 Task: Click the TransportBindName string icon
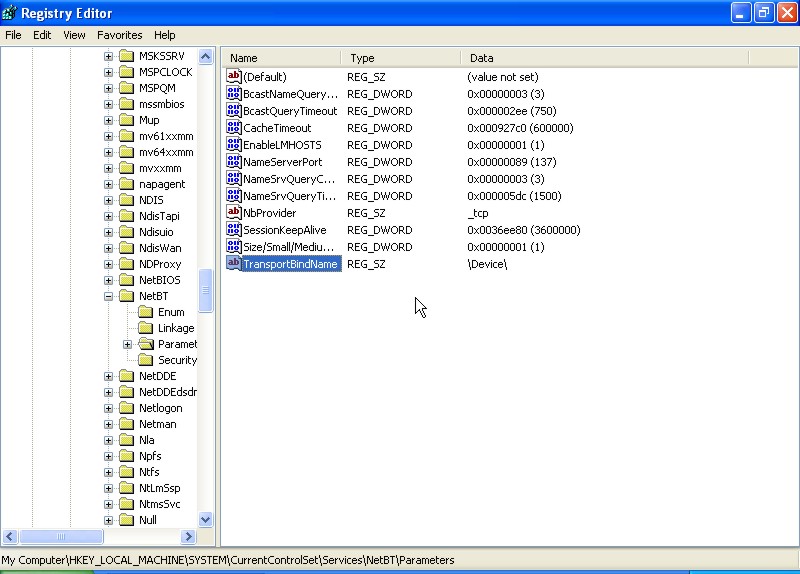[234, 263]
